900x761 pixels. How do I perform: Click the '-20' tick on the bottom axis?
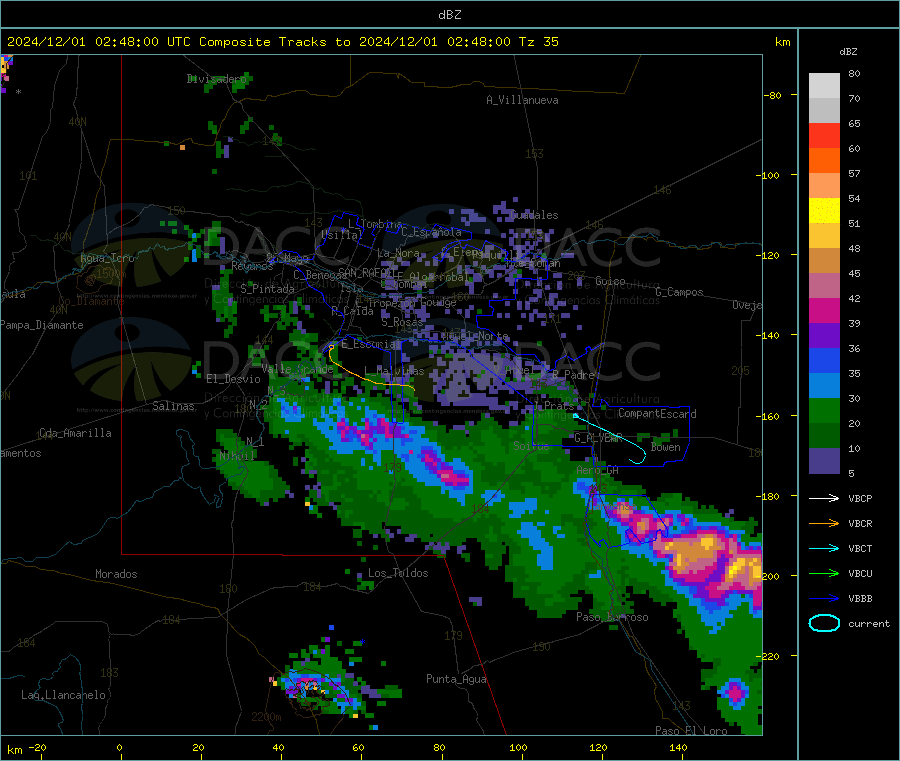pos(38,747)
